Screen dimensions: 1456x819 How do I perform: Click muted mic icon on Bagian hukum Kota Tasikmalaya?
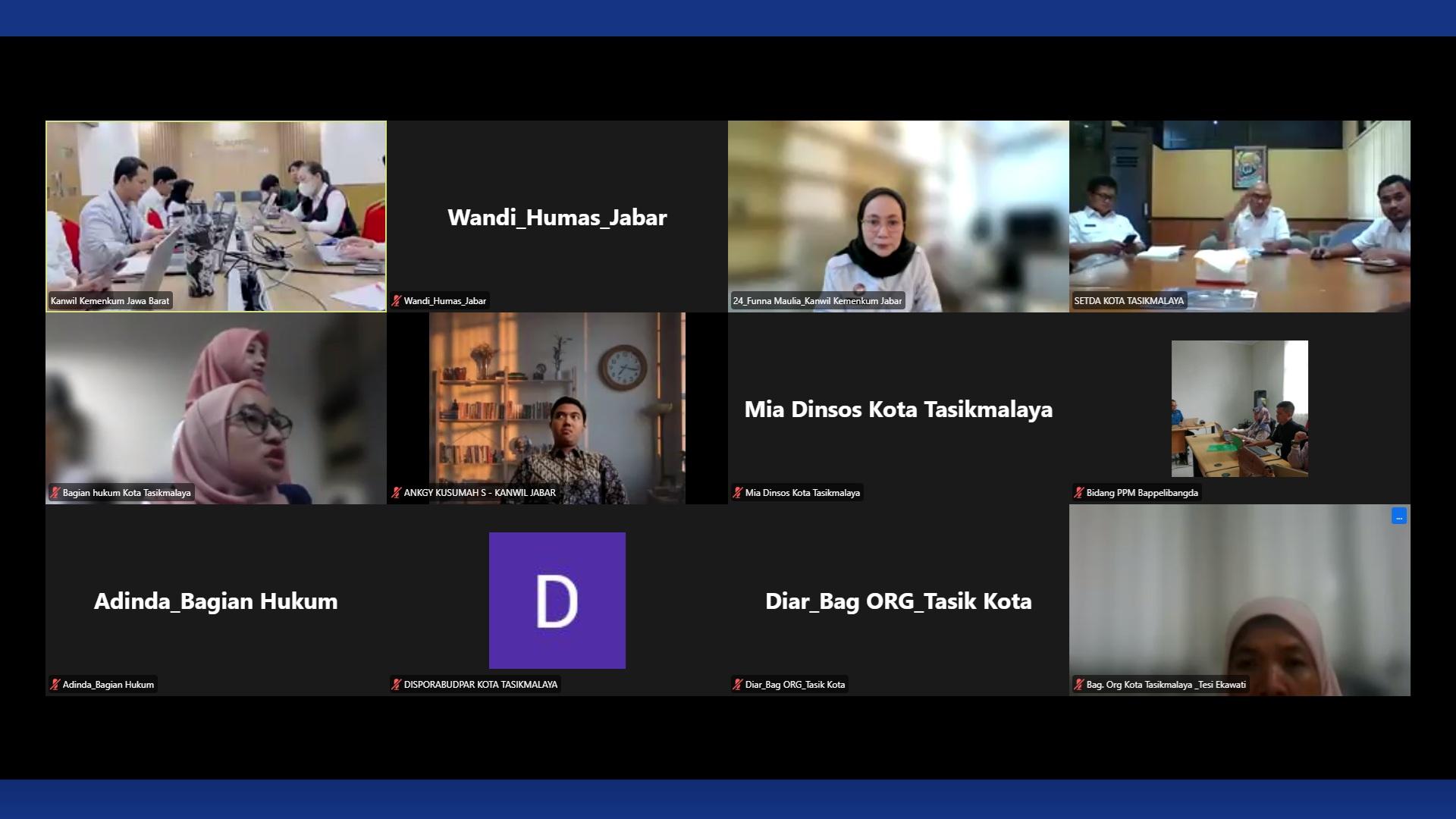click(55, 493)
